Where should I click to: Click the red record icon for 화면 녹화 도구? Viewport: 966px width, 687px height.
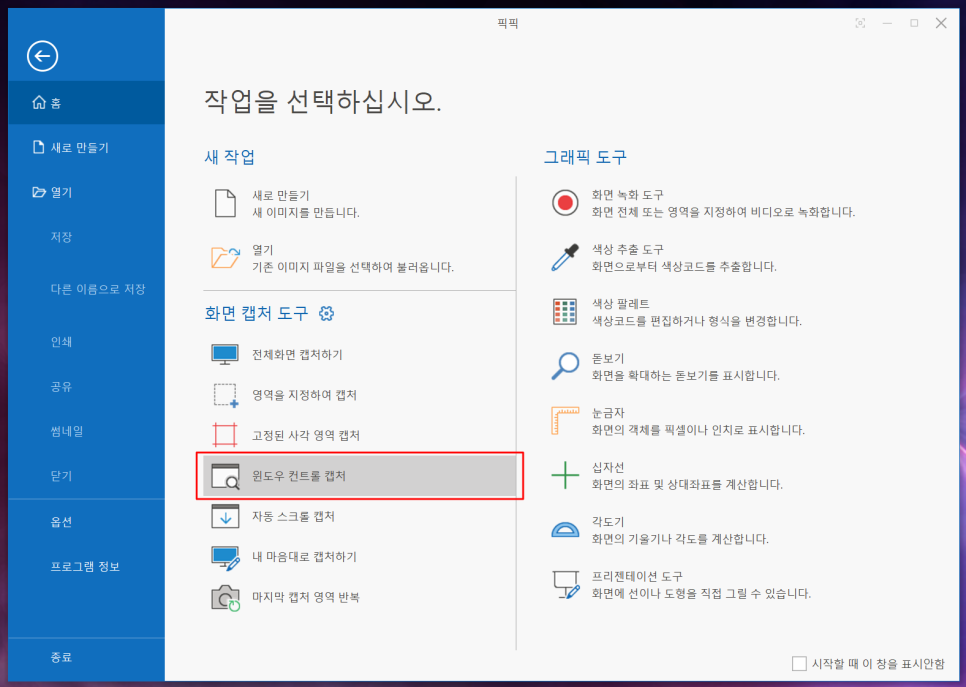565,203
